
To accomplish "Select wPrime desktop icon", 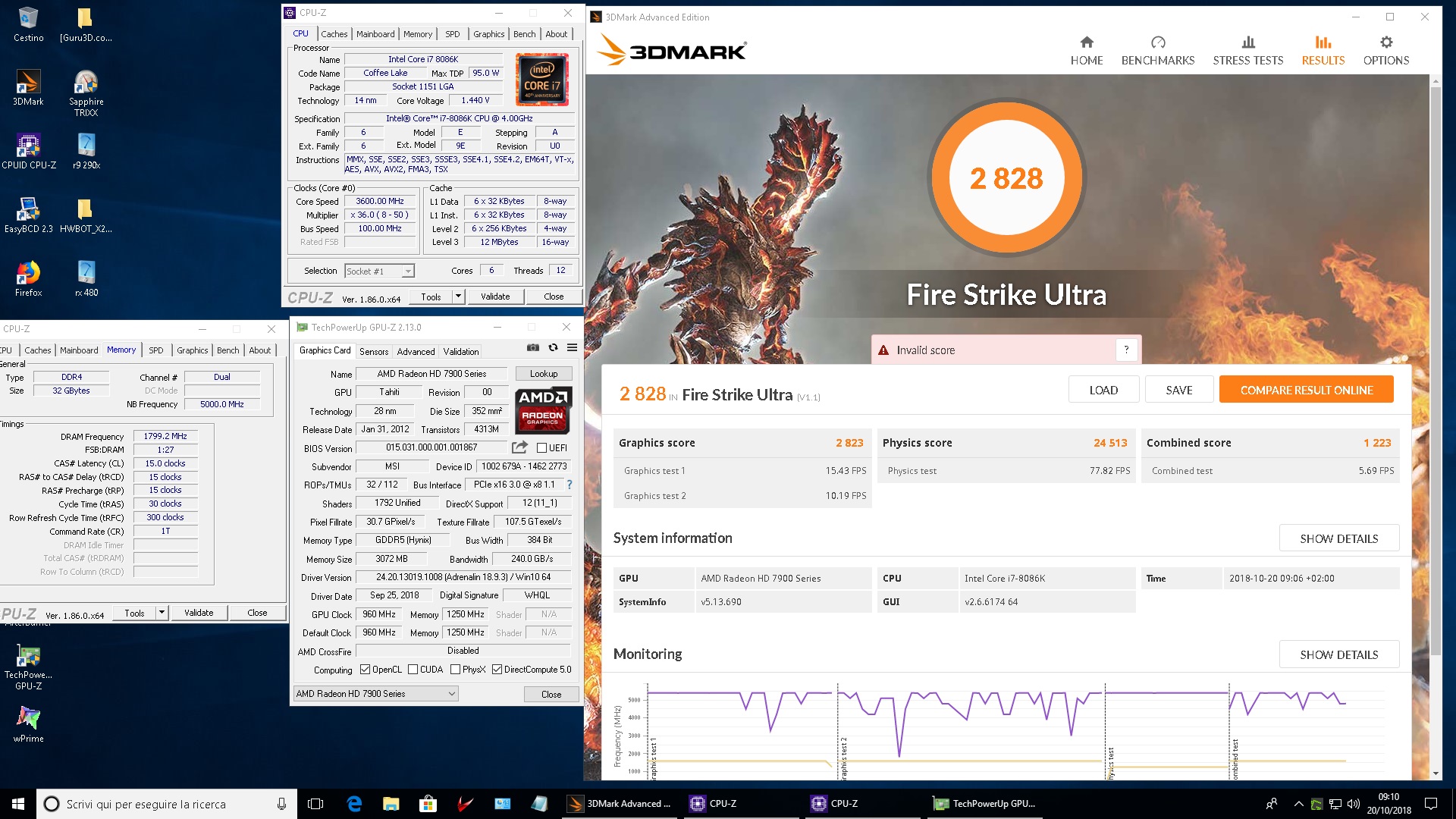I will [x=28, y=724].
